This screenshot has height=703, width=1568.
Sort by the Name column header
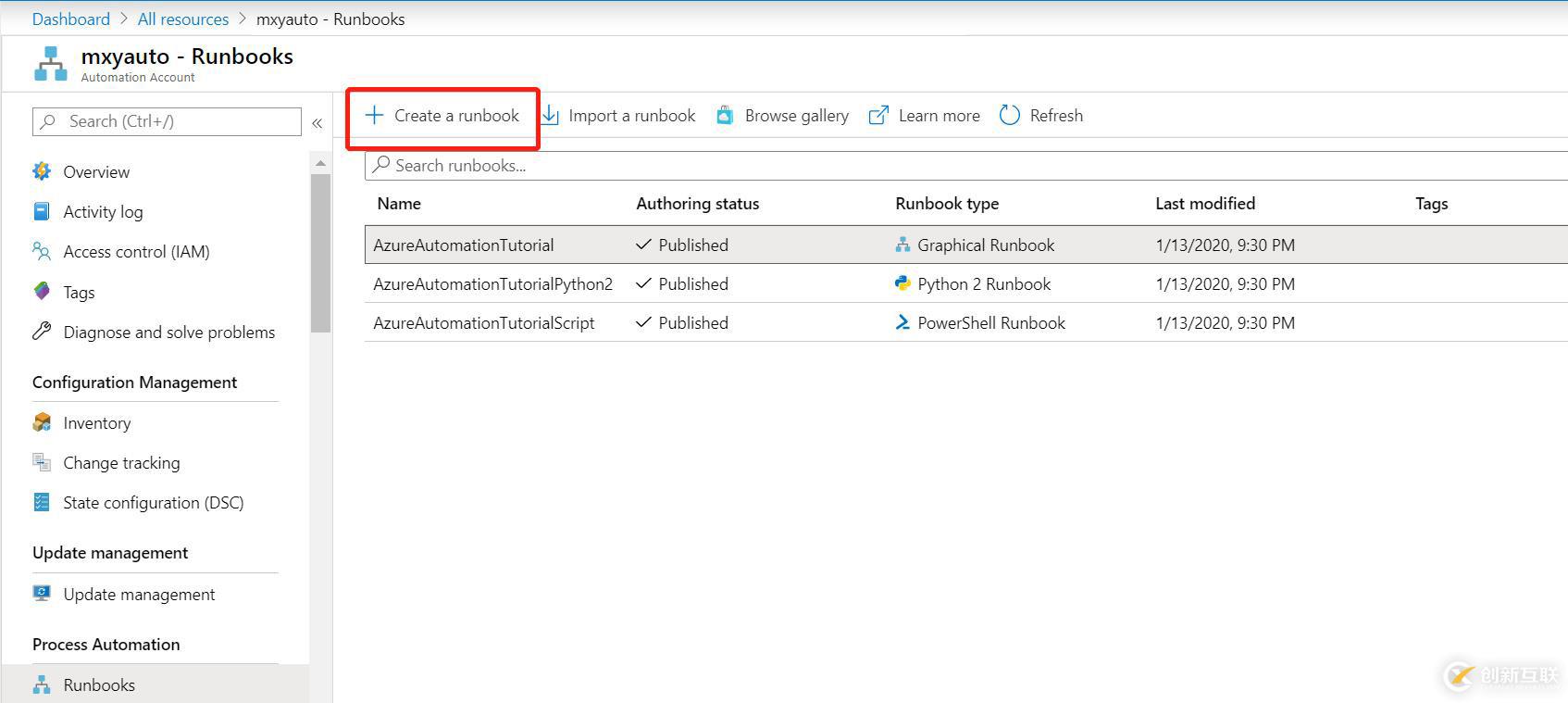click(399, 204)
